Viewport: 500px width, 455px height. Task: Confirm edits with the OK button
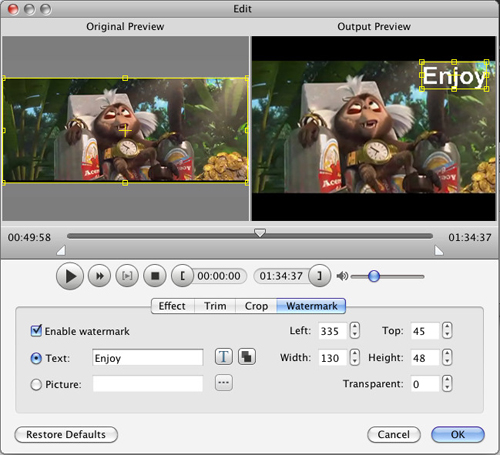458,434
